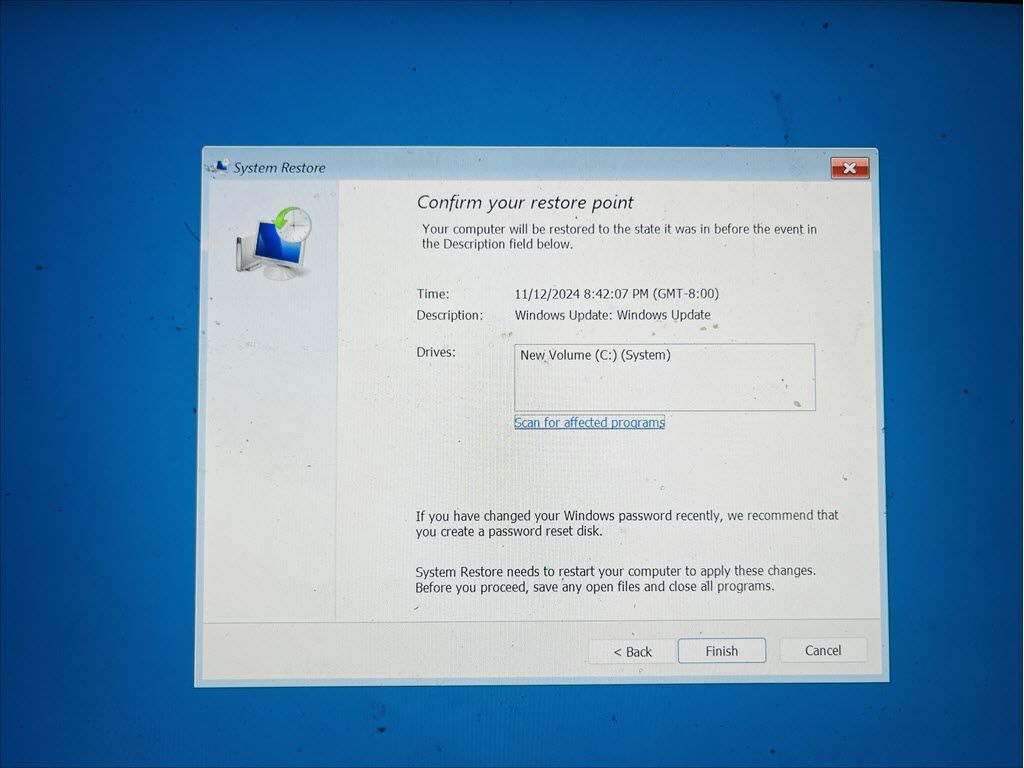
Task: Click the password reset disk recommendation text
Action: click(627, 523)
